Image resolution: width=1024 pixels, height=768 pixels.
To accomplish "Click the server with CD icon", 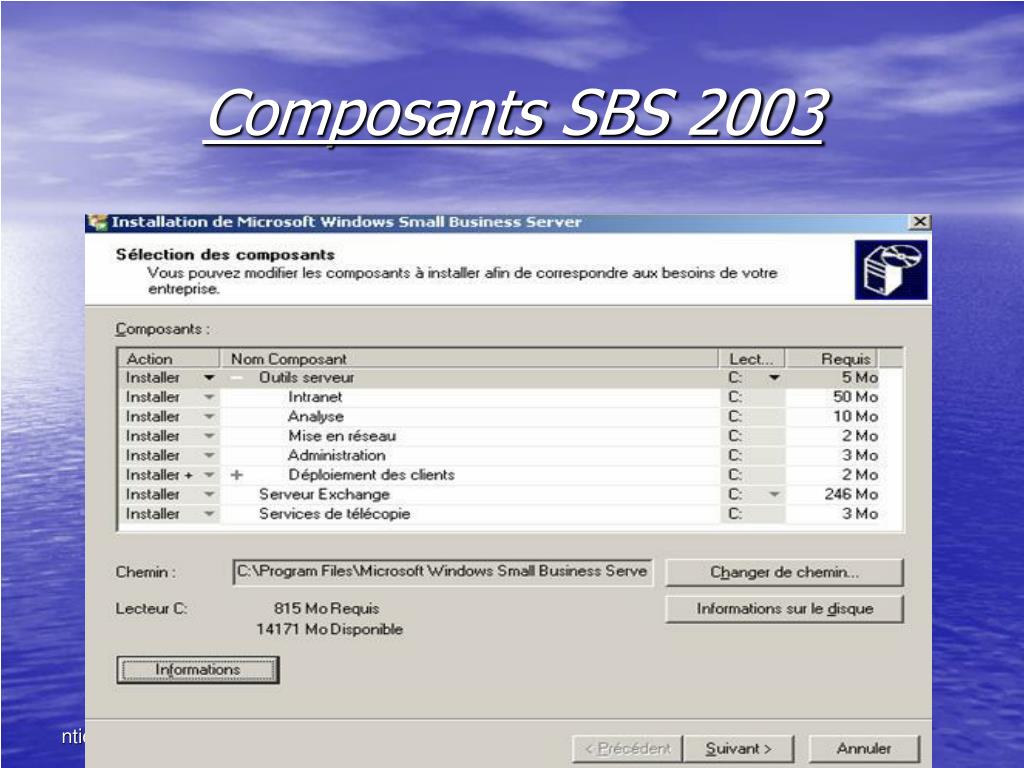I will click(891, 270).
